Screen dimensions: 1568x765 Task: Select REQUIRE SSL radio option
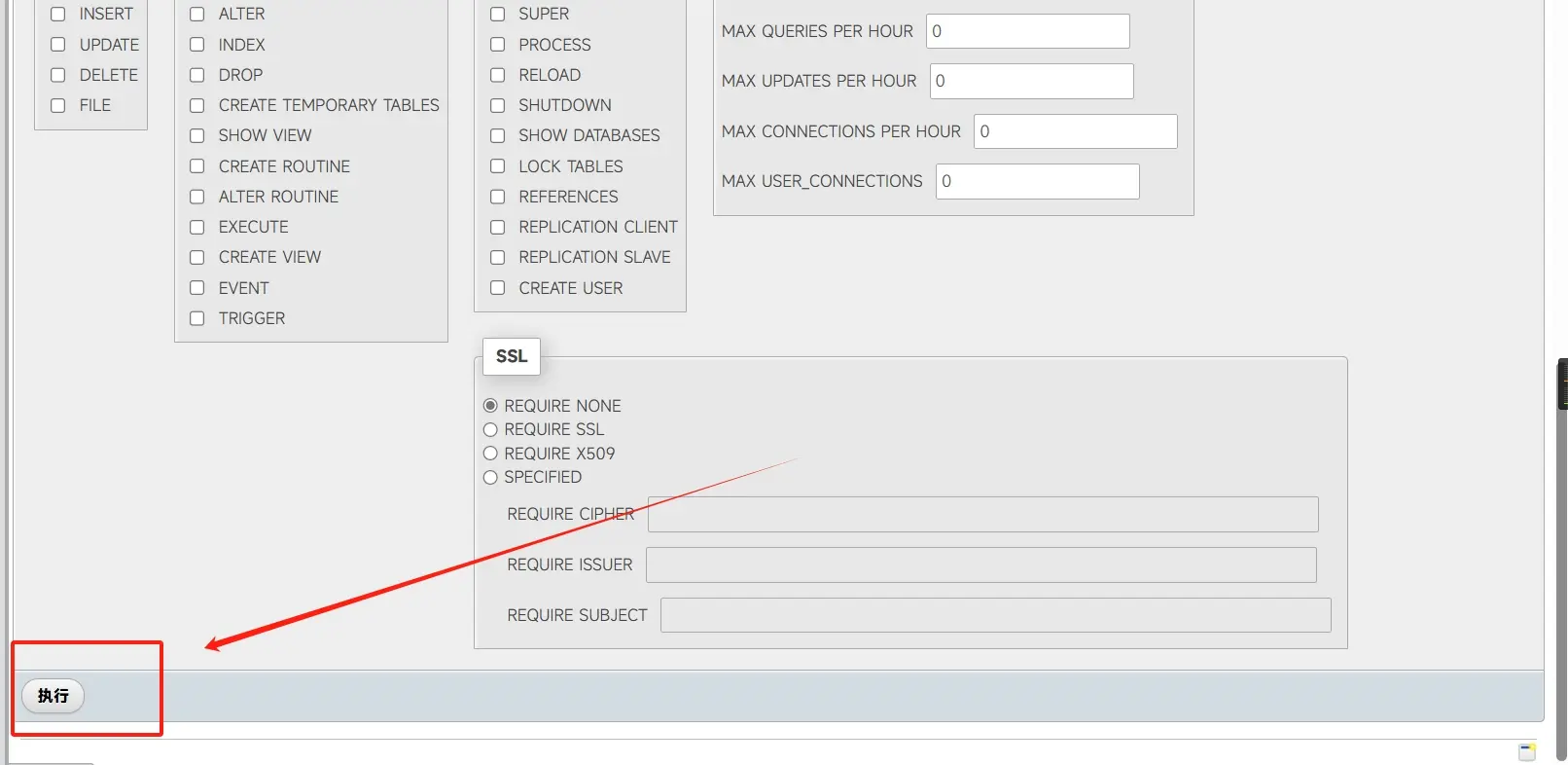tap(490, 429)
